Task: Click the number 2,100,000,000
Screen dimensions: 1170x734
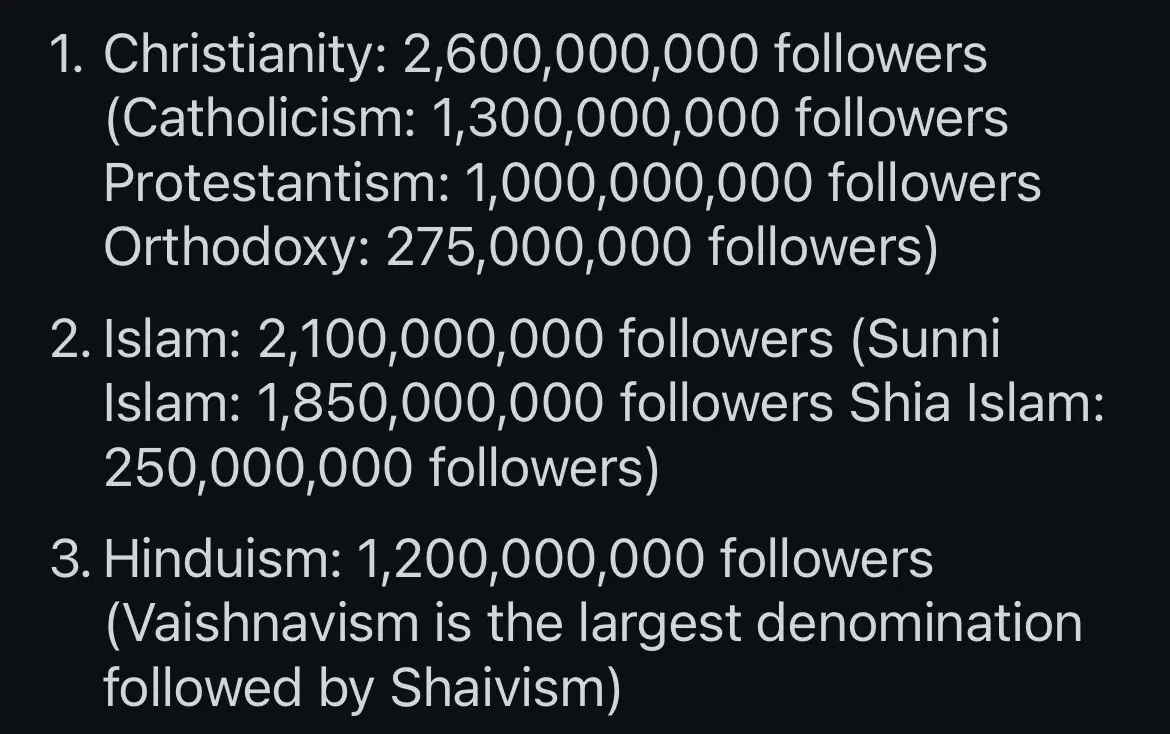Action: pyautogui.click(x=431, y=340)
